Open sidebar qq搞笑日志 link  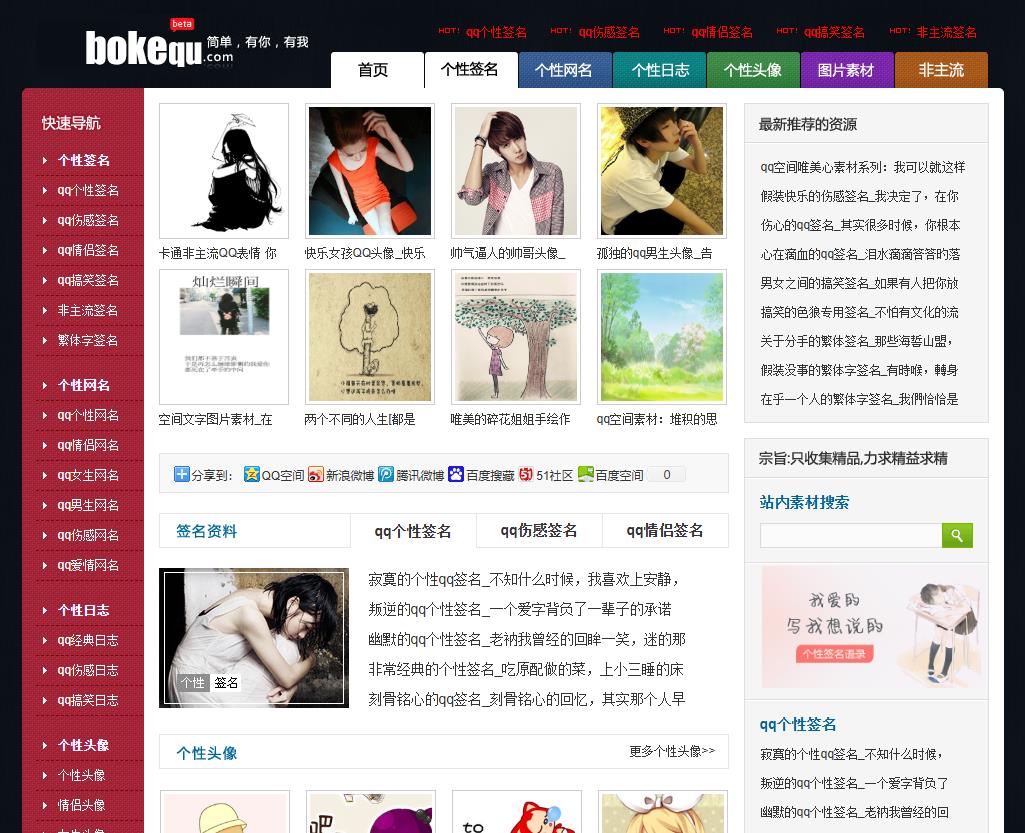coord(88,700)
